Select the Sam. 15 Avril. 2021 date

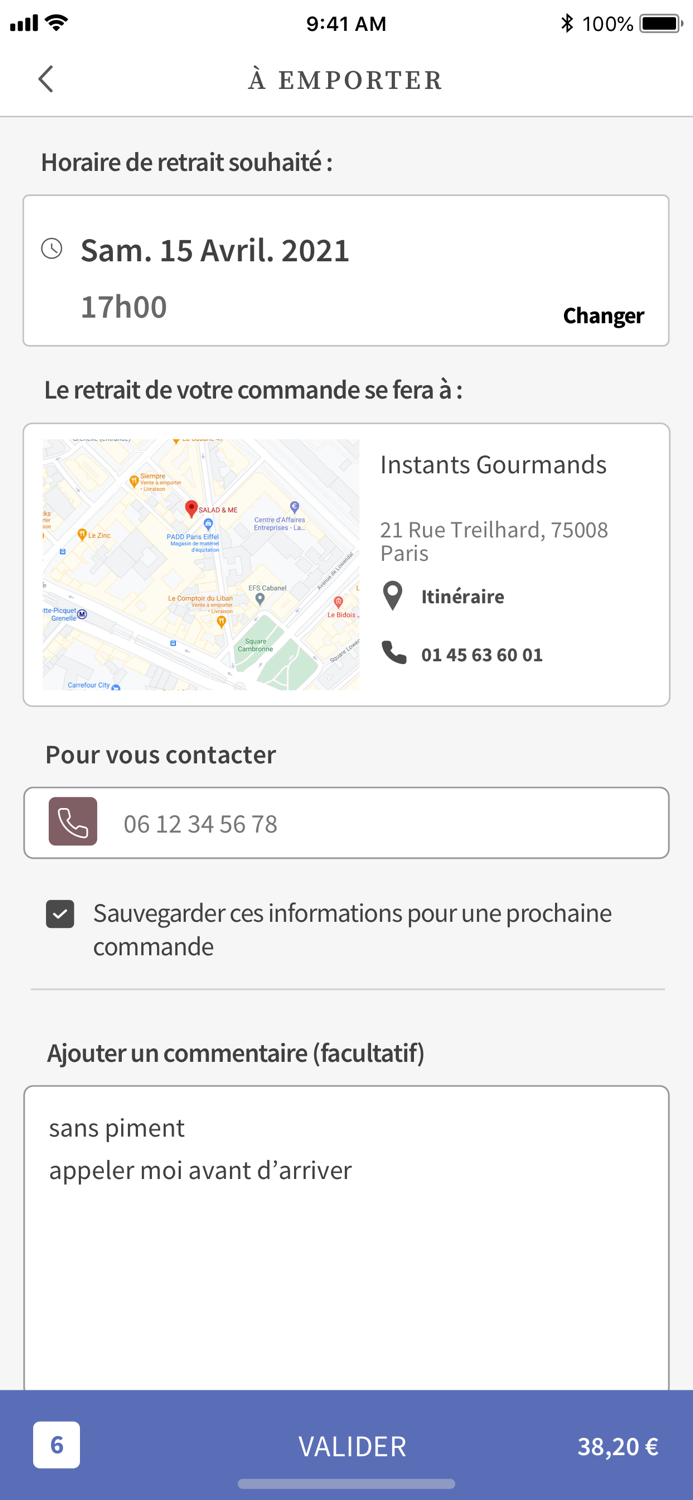click(x=215, y=250)
